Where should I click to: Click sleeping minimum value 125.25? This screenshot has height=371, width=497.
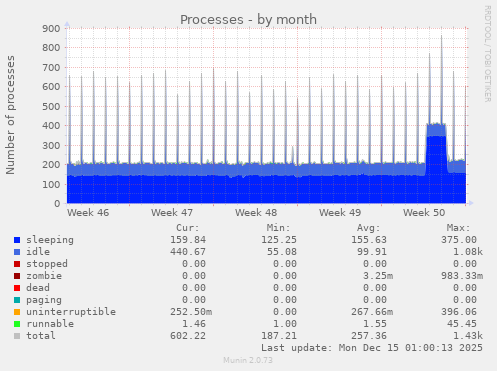[279, 240]
